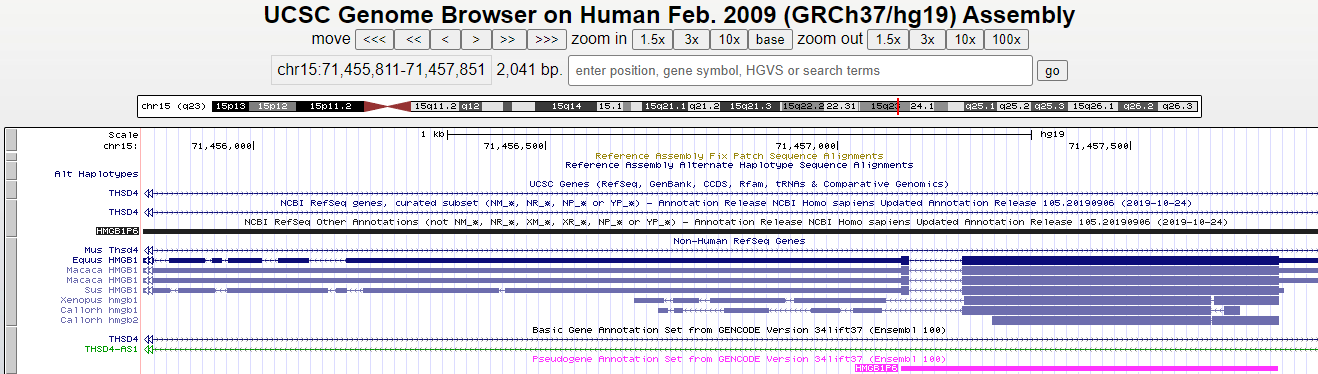Open Reference Assembly Alternate Haplotype Sequence Alignments track
The width and height of the screenshot is (1318, 374).
tap(739, 165)
